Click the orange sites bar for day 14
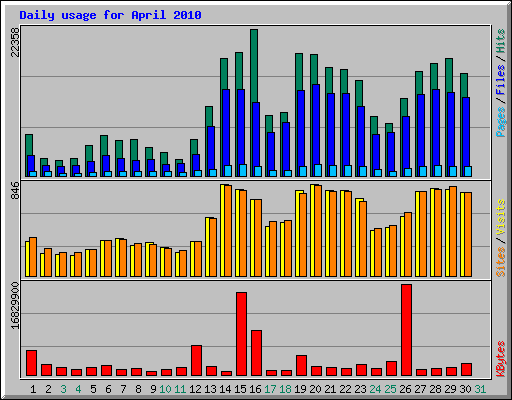Image resolution: width=512 pixels, height=400 pixels. pyautogui.click(x=228, y=231)
